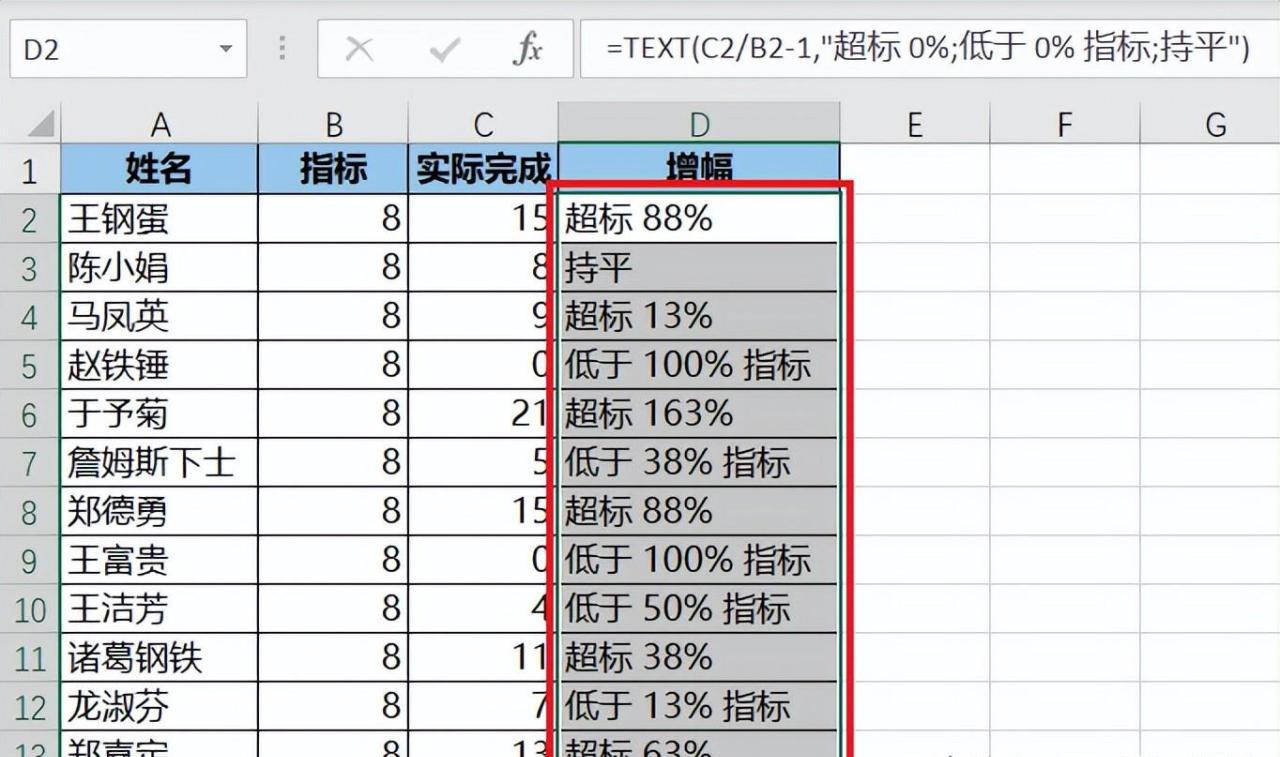Select row 10 header
Viewport: 1280px width, 757px height.
click(x=29, y=609)
